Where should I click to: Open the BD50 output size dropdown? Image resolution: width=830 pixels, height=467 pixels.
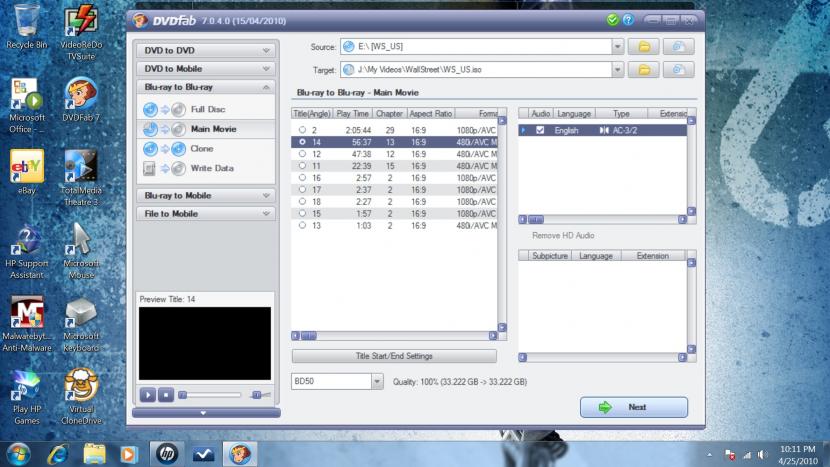point(377,381)
